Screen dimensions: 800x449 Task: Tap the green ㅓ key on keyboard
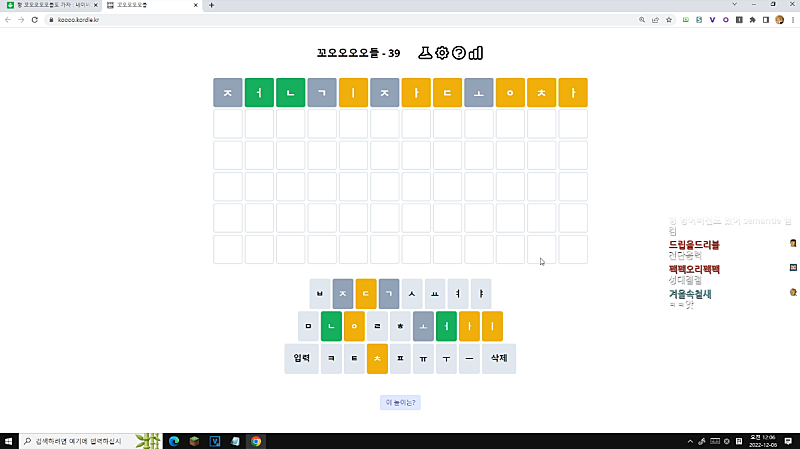tap(446, 326)
